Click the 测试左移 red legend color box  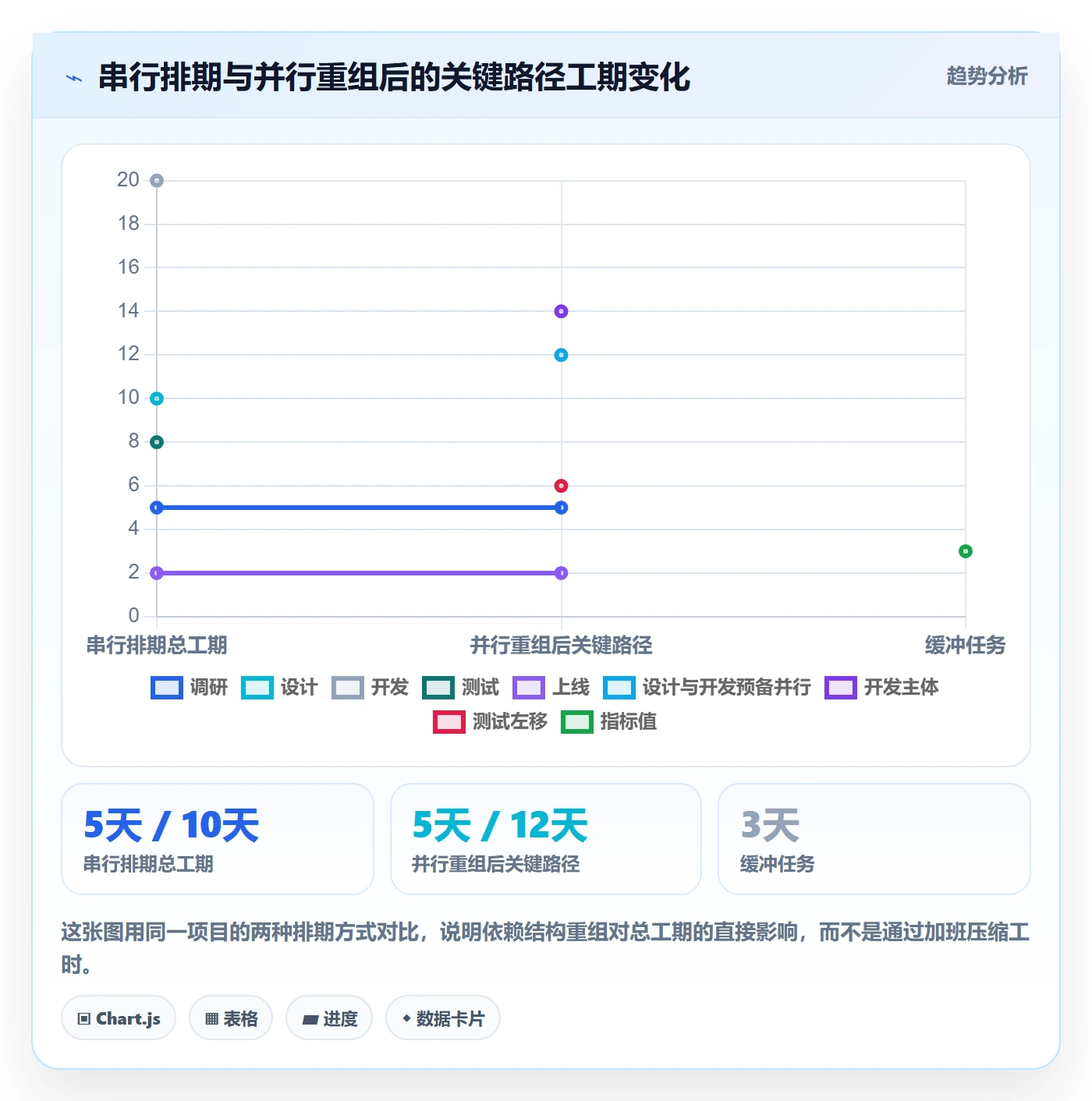(x=449, y=722)
